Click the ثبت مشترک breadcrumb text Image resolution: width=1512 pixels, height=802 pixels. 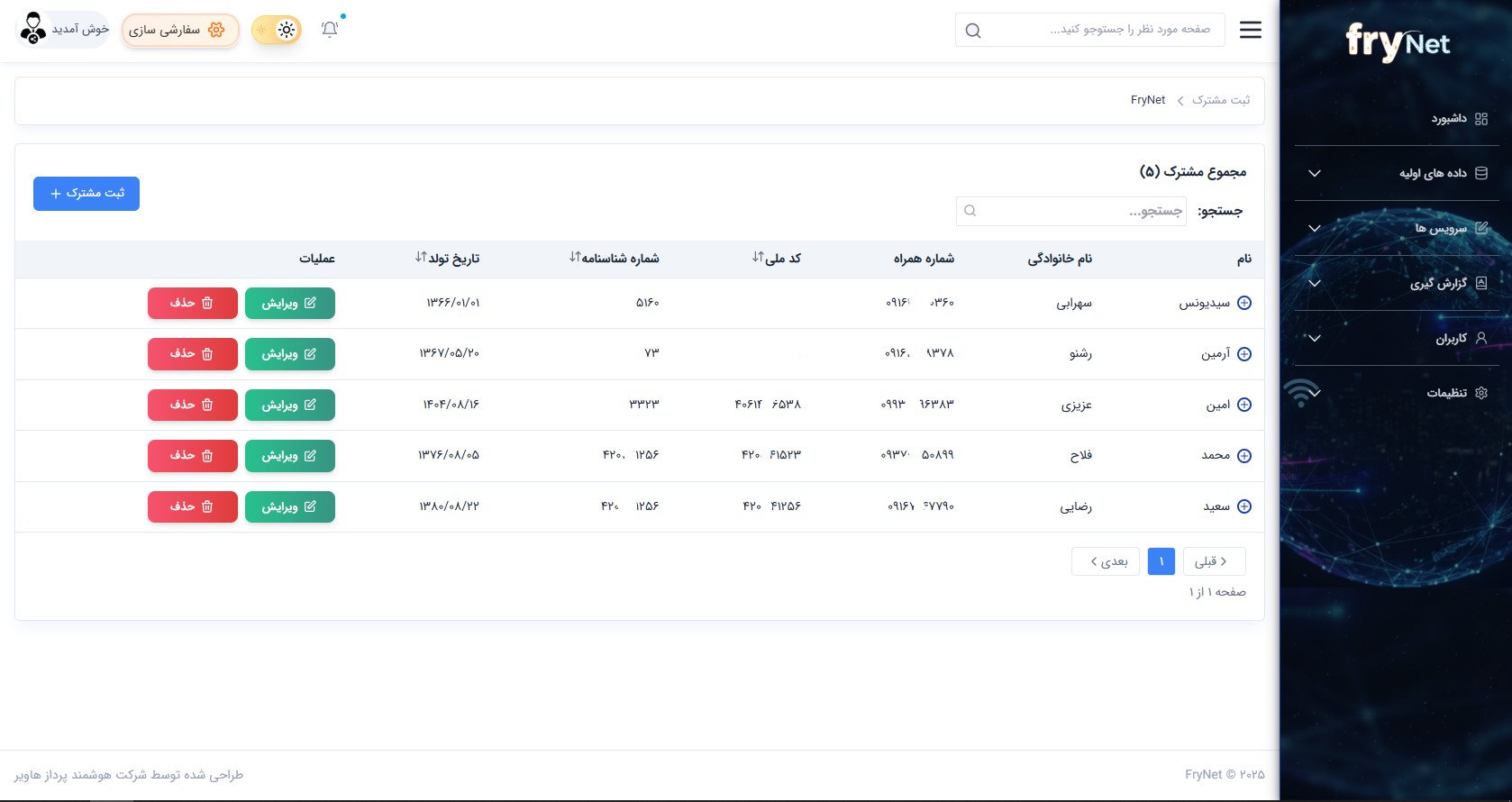[1221, 100]
